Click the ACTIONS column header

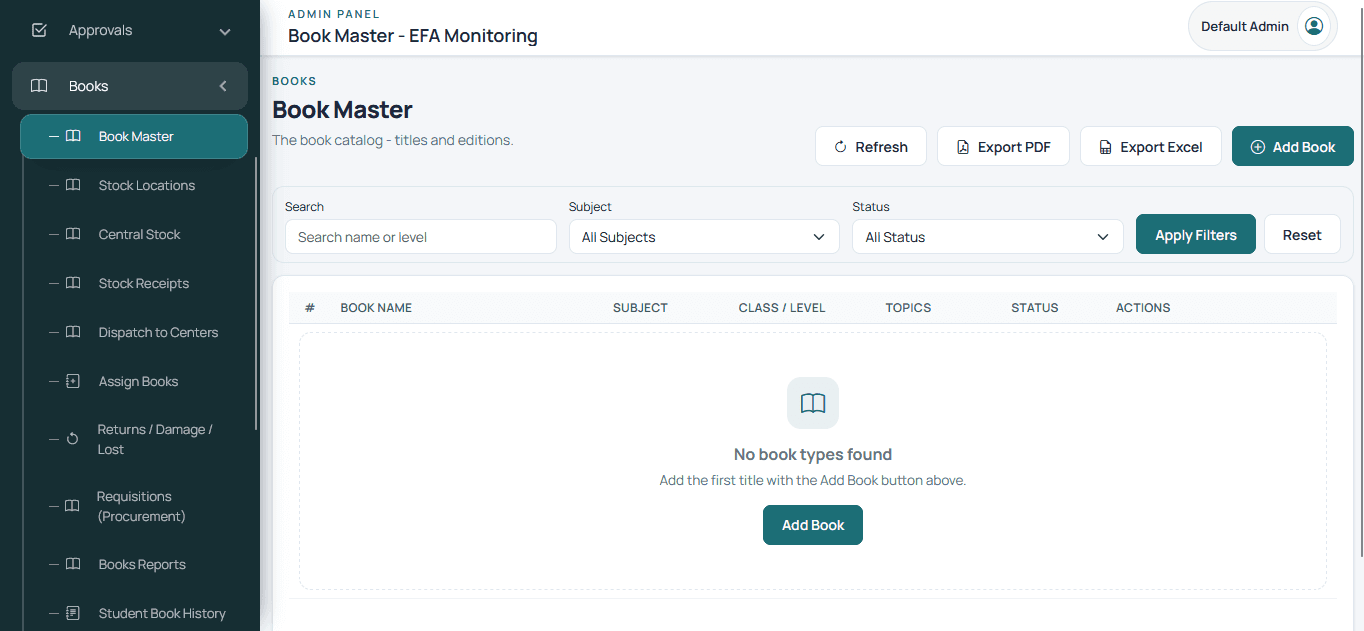[1143, 308]
